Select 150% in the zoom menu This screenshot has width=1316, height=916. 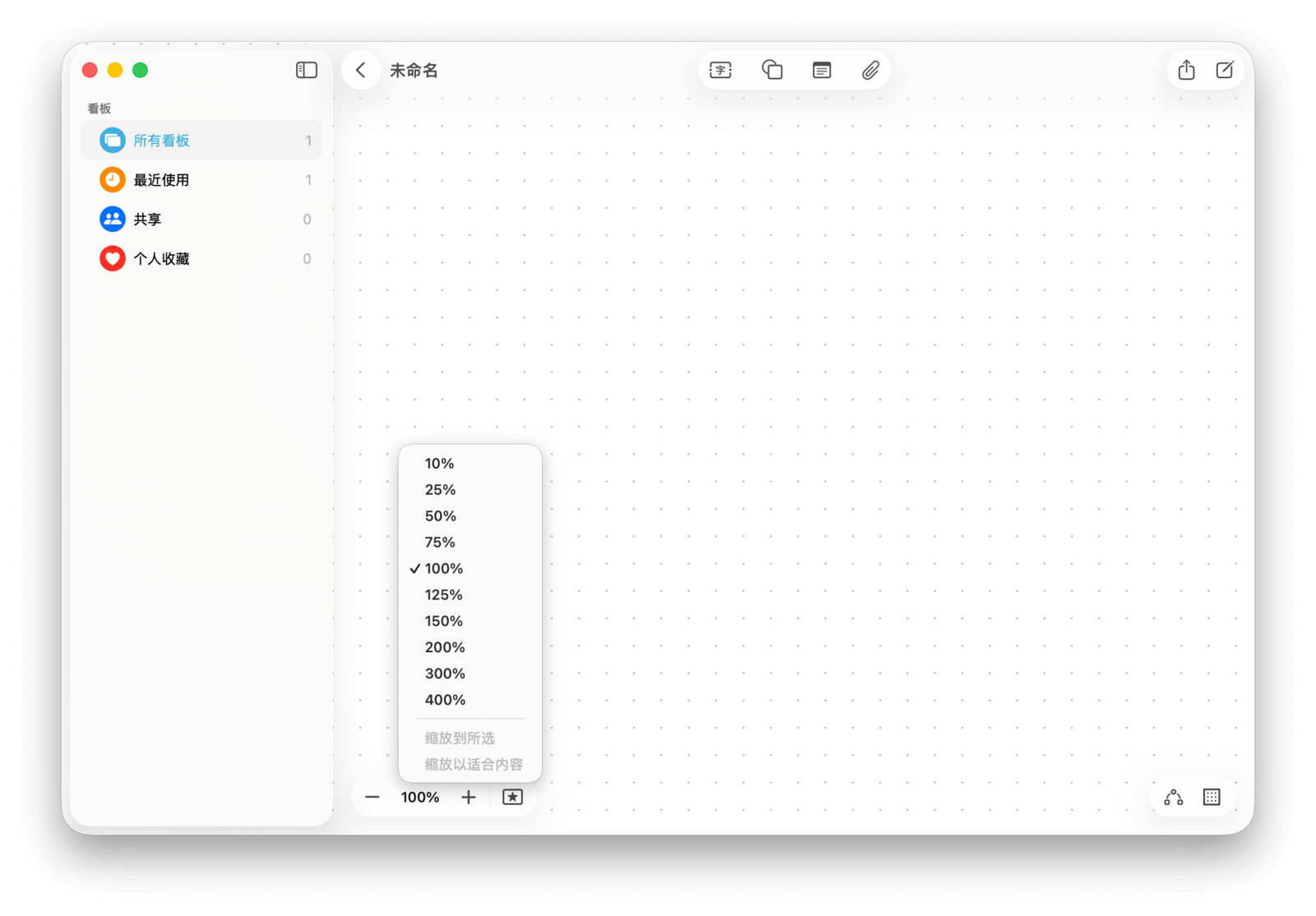point(470,622)
